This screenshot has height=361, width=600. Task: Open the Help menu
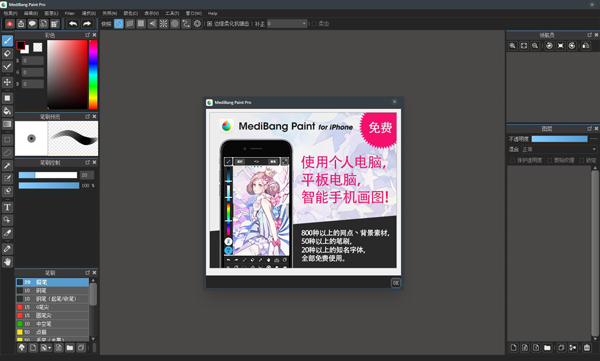pos(212,13)
